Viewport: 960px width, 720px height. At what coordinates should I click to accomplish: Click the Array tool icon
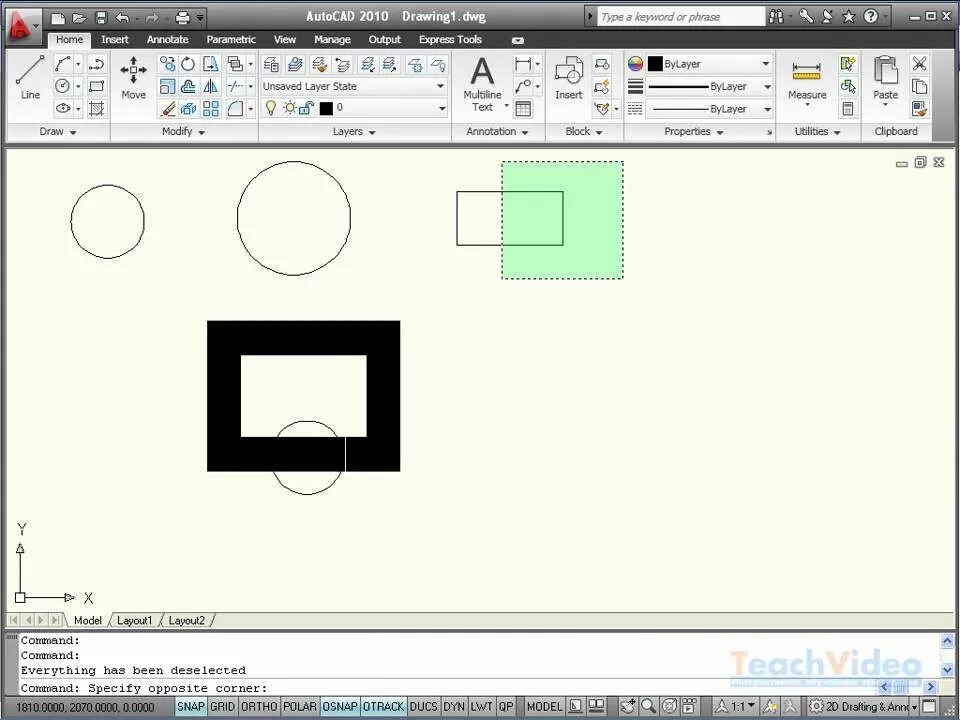pyautogui.click(x=210, y=108)
